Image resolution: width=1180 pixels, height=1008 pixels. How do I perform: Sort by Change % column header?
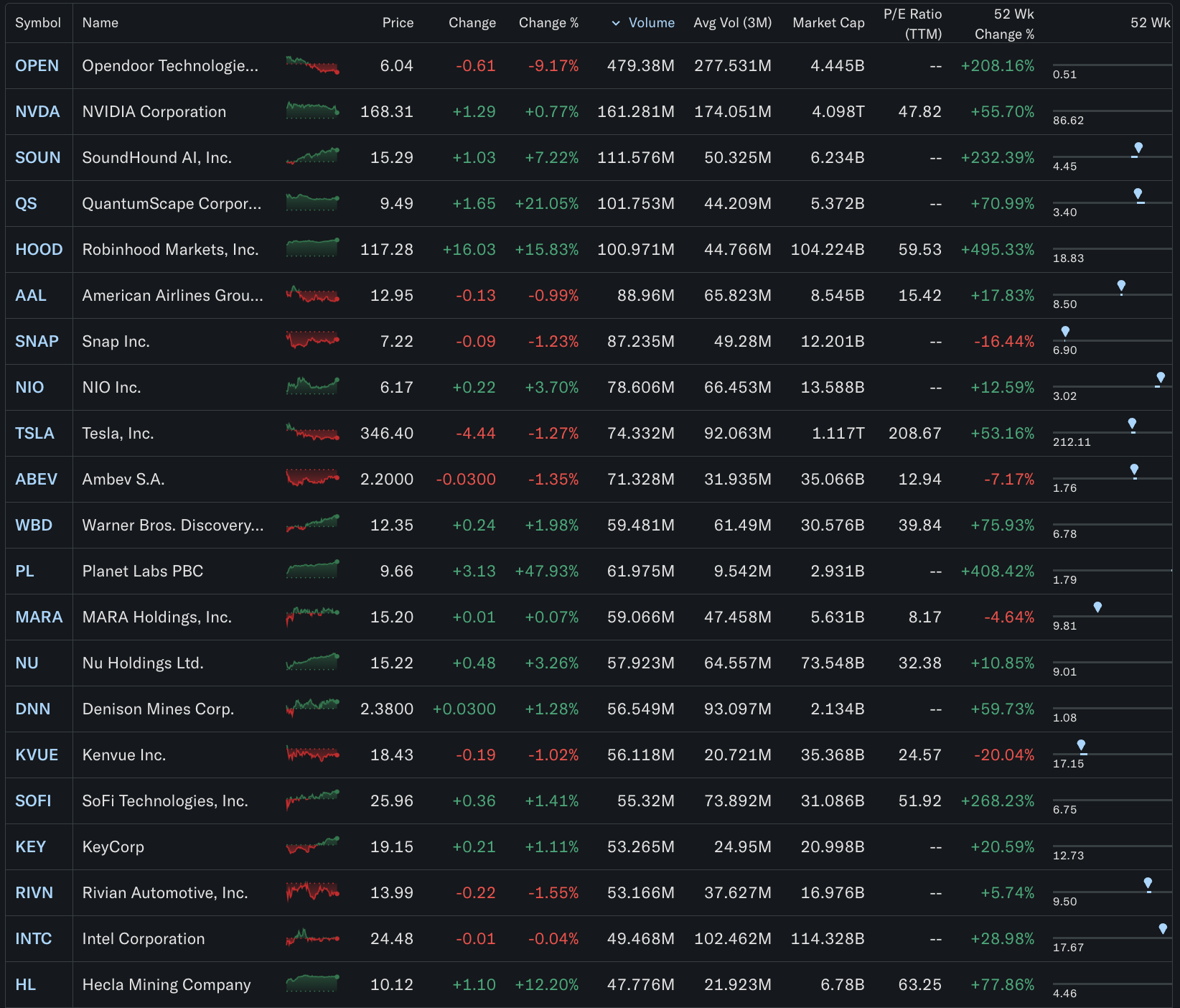click(548, 23)
